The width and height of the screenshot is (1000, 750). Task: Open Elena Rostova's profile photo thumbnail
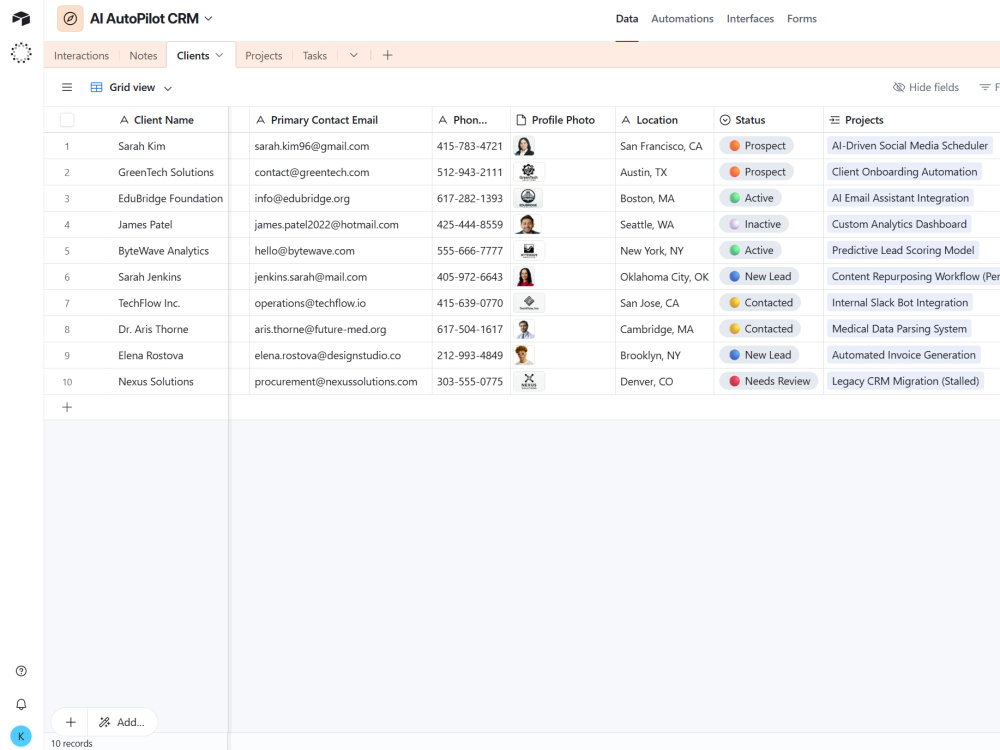(524, 355)
